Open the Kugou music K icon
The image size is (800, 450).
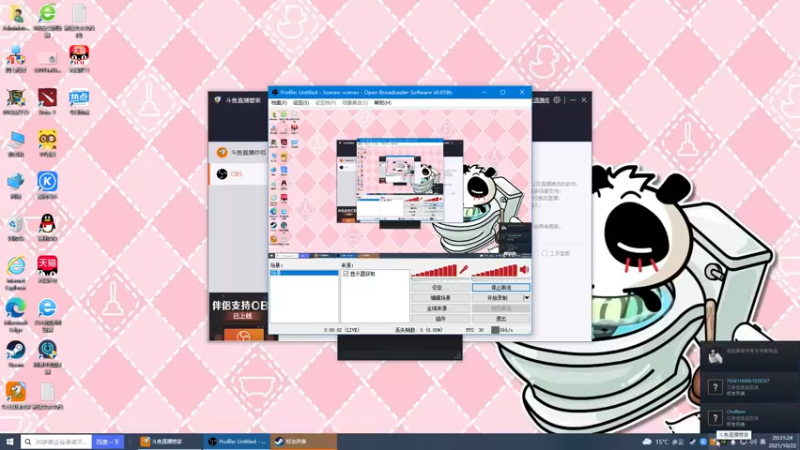[x=47, y=185]
